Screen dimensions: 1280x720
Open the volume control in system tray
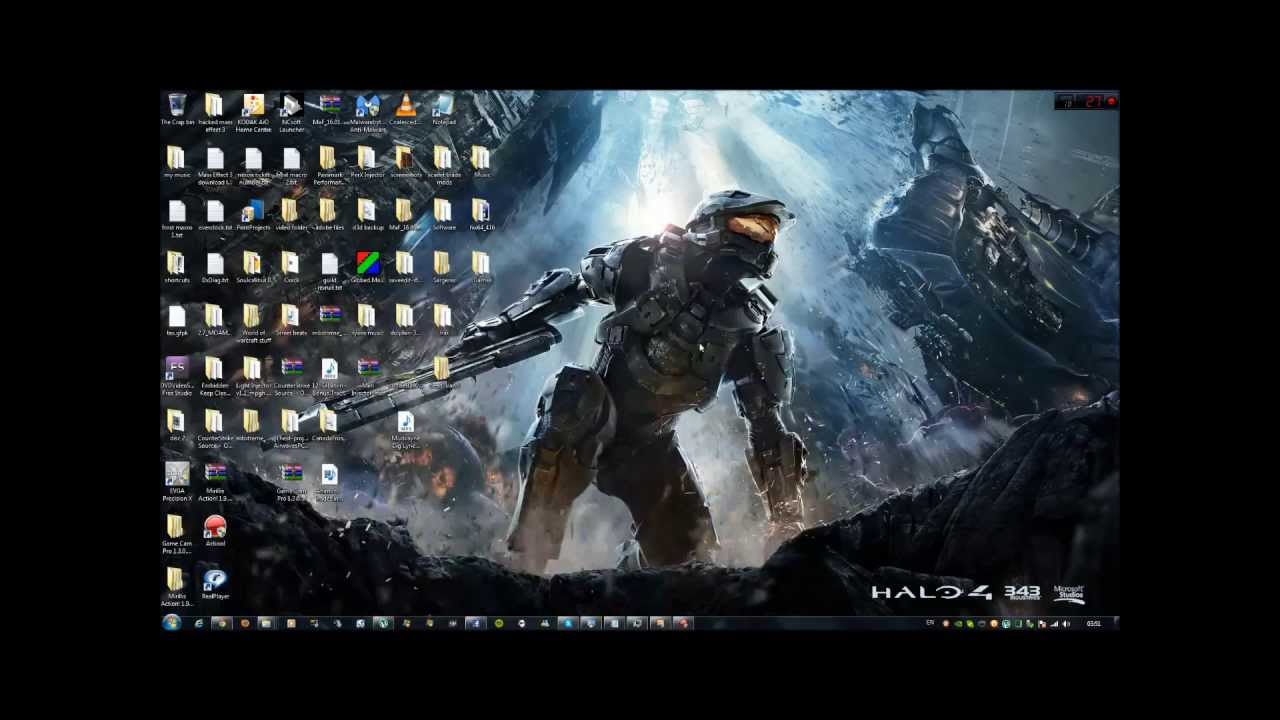[x=1066, y=623]
